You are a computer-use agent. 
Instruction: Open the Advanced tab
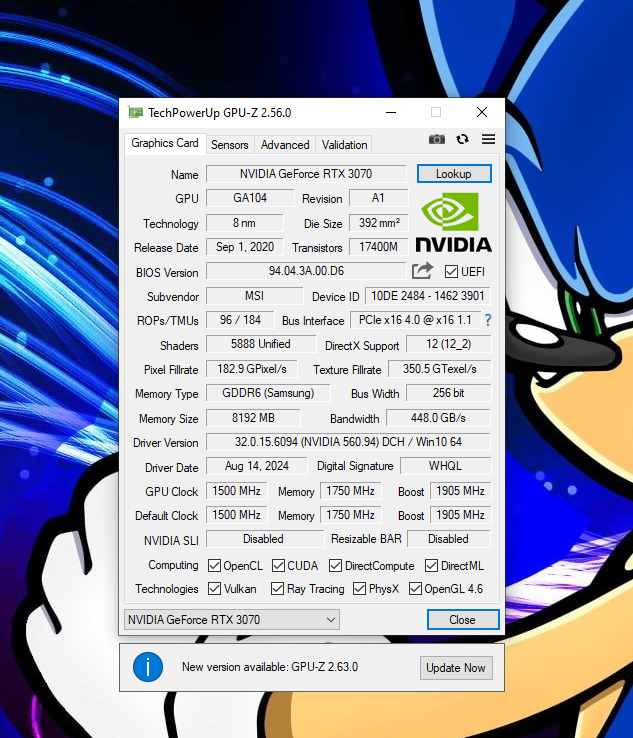pyautogui.click(x=285, y=145)
